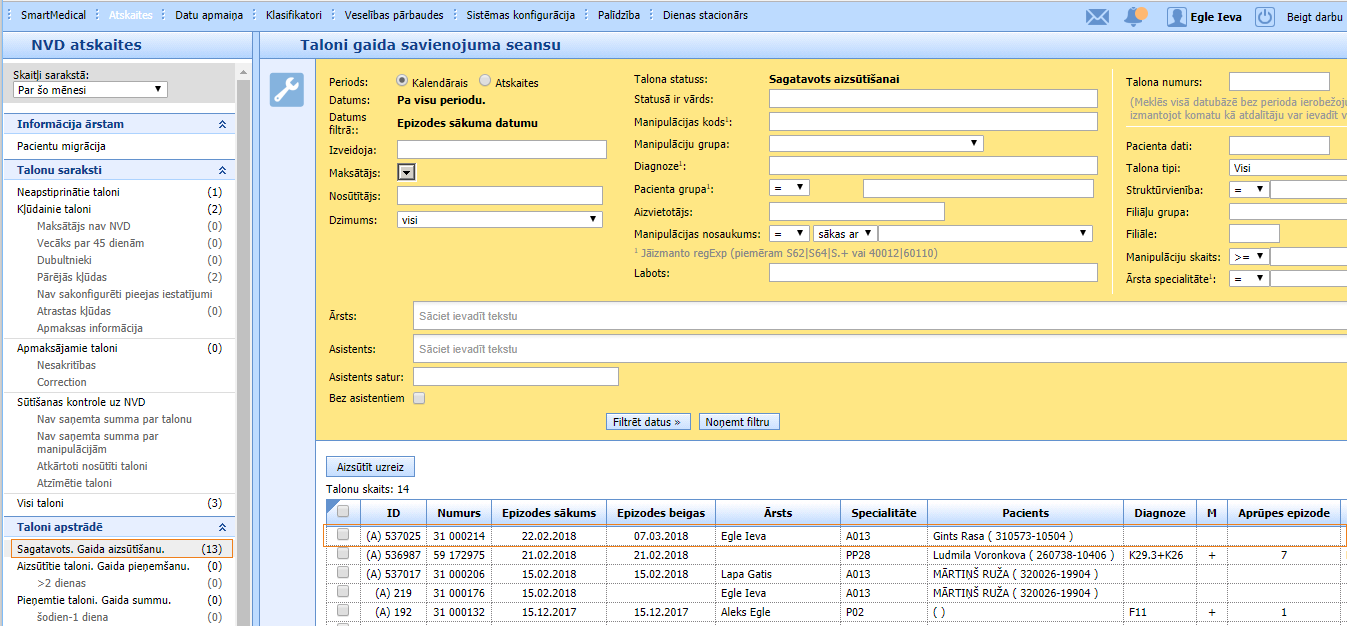The height and width of the screenshot is (626, 1347).
Task: Collapse the Taloni apstrādē section chevron
Action: tap(222, 527)
